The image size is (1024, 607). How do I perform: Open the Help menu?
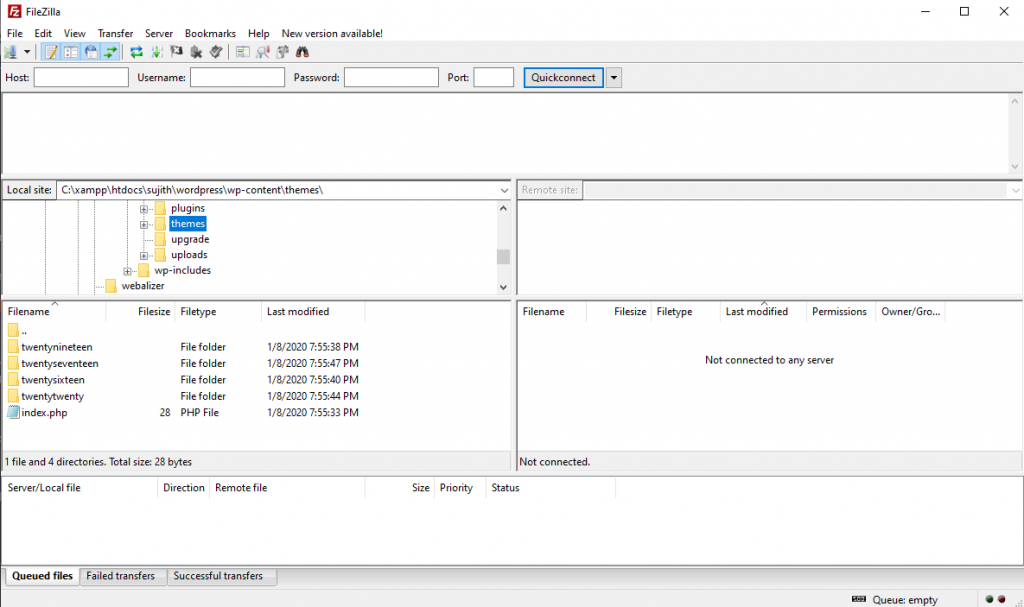[259, 33]
